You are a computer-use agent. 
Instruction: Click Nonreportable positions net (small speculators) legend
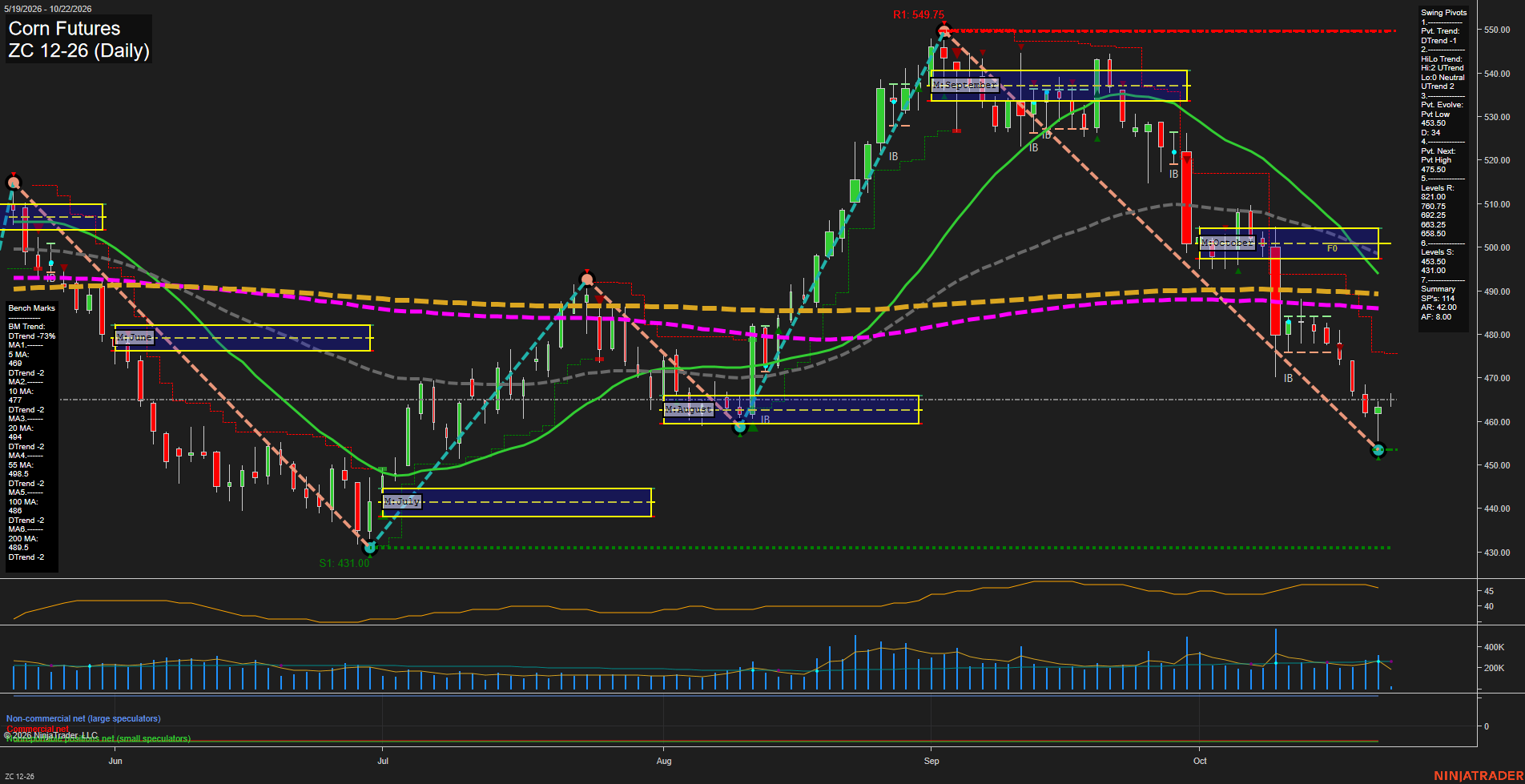click(x=99, y=739)
